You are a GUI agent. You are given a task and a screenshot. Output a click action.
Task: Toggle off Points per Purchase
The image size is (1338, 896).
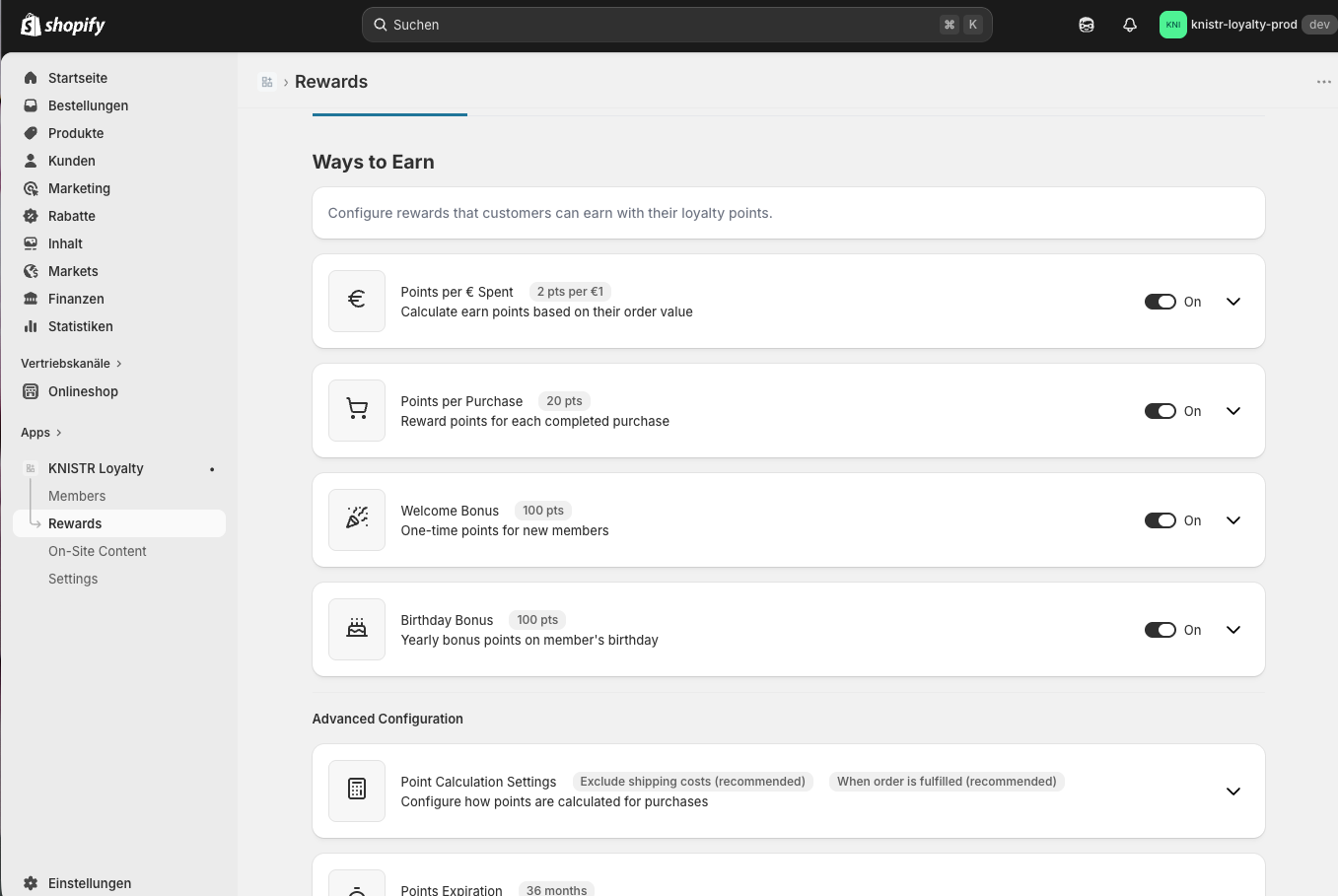[1161, 411]
